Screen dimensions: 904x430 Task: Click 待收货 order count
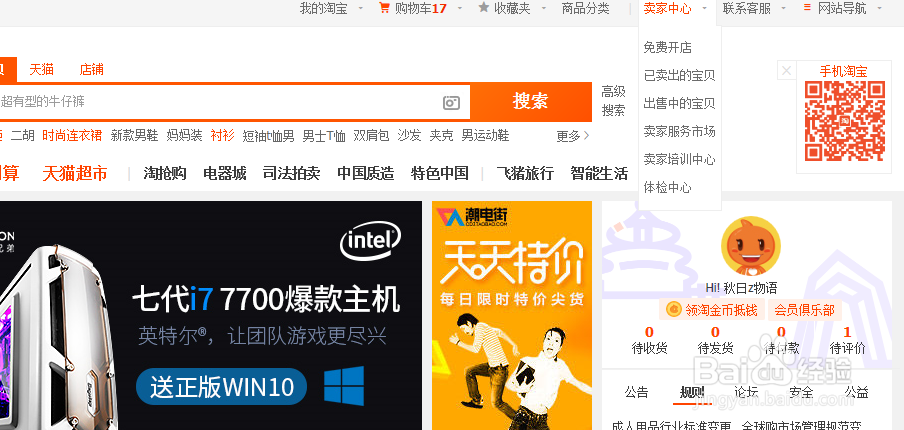point(650,341)
